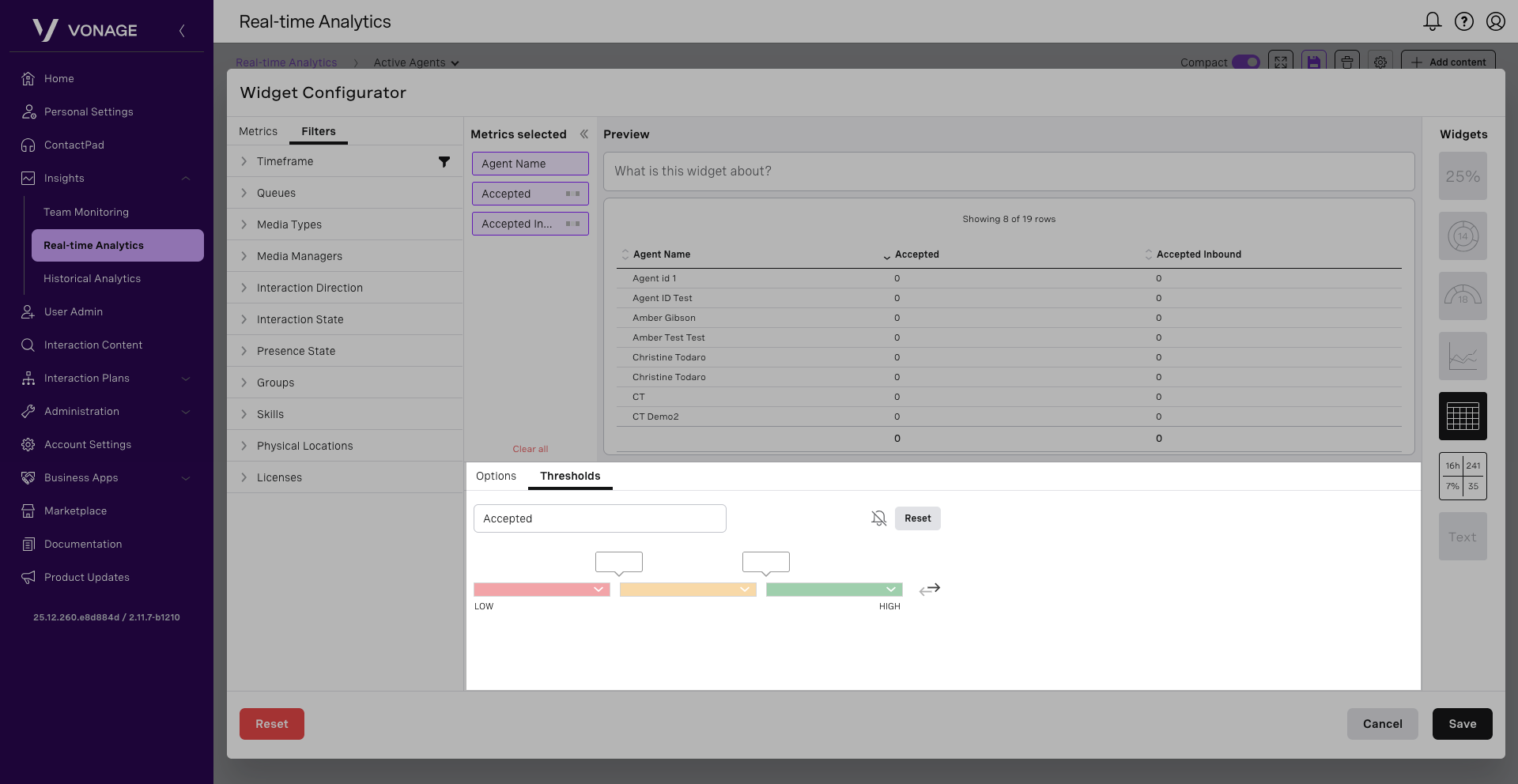The image size is (1518, 784).
Task: Toggle the Compact switch
Action: pos(1246,62)
